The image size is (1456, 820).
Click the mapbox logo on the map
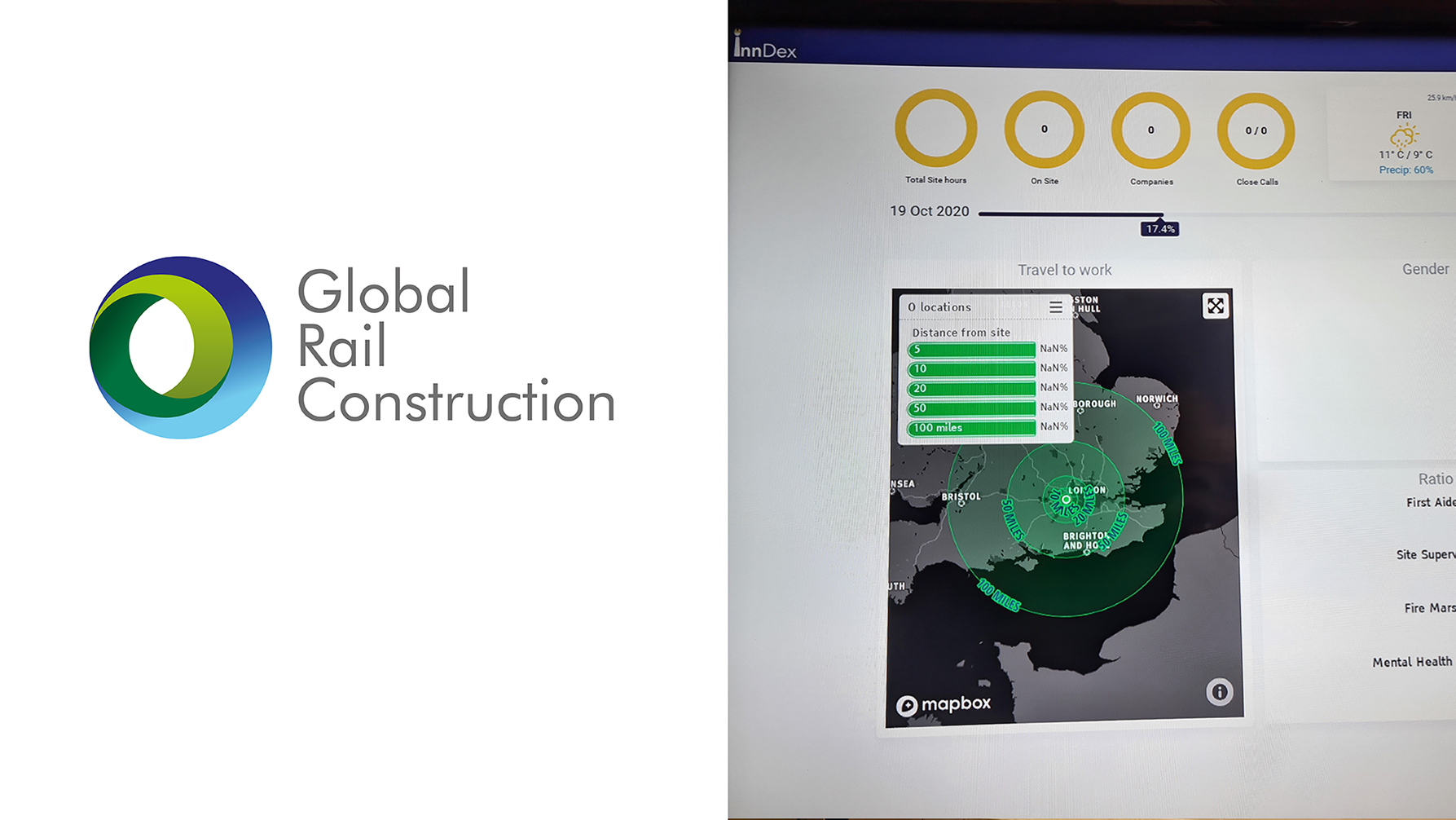pyautogui.click(x=944, y=704)
